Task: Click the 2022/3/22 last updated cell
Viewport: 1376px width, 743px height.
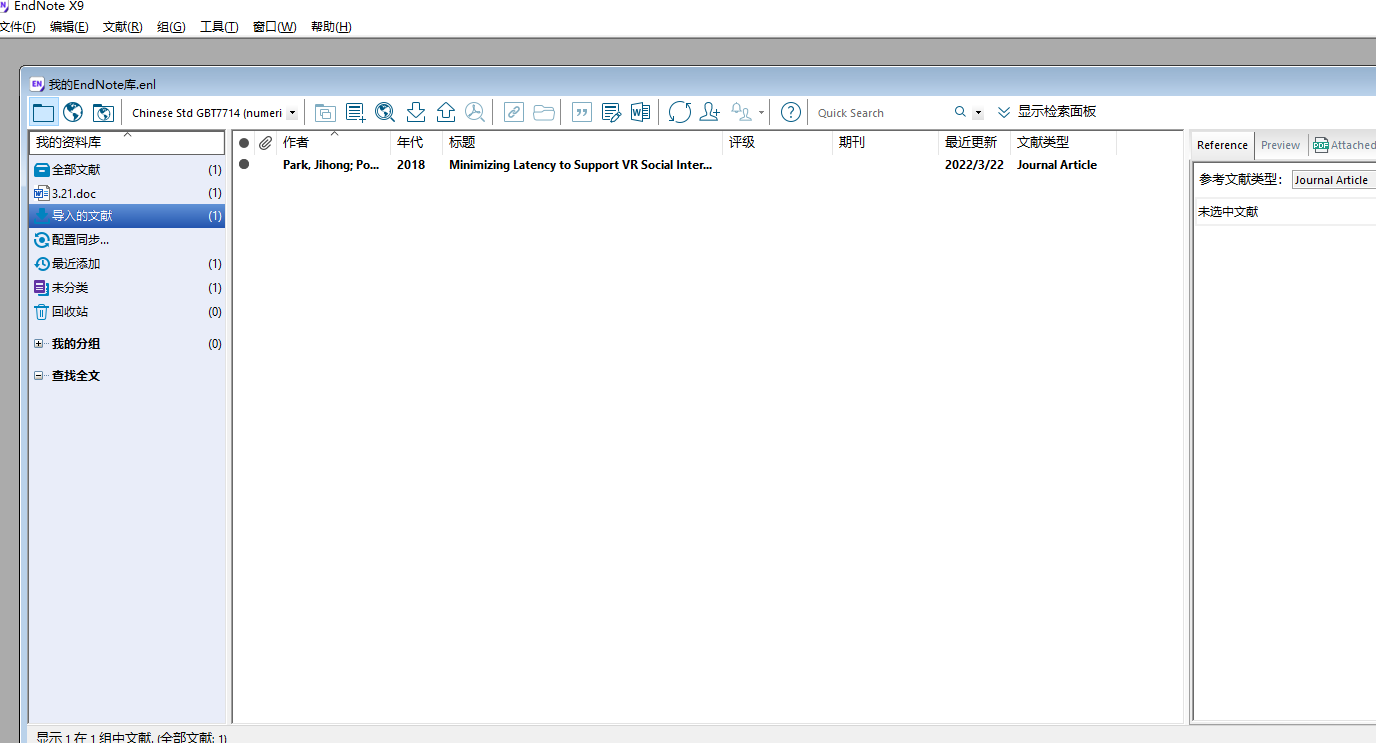Action: 974,165
